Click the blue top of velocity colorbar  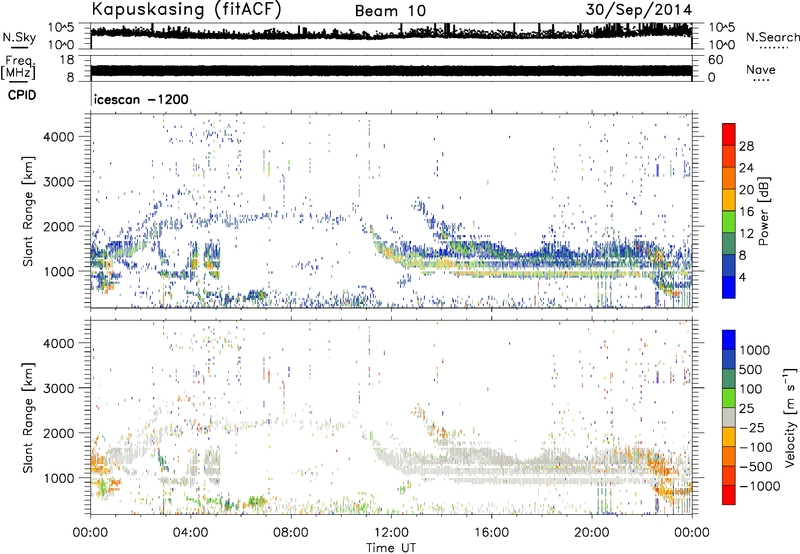click(729, 340)
